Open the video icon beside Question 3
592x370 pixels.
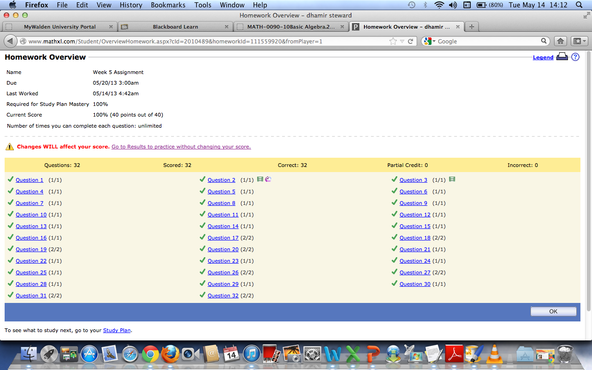coord(452,179)
